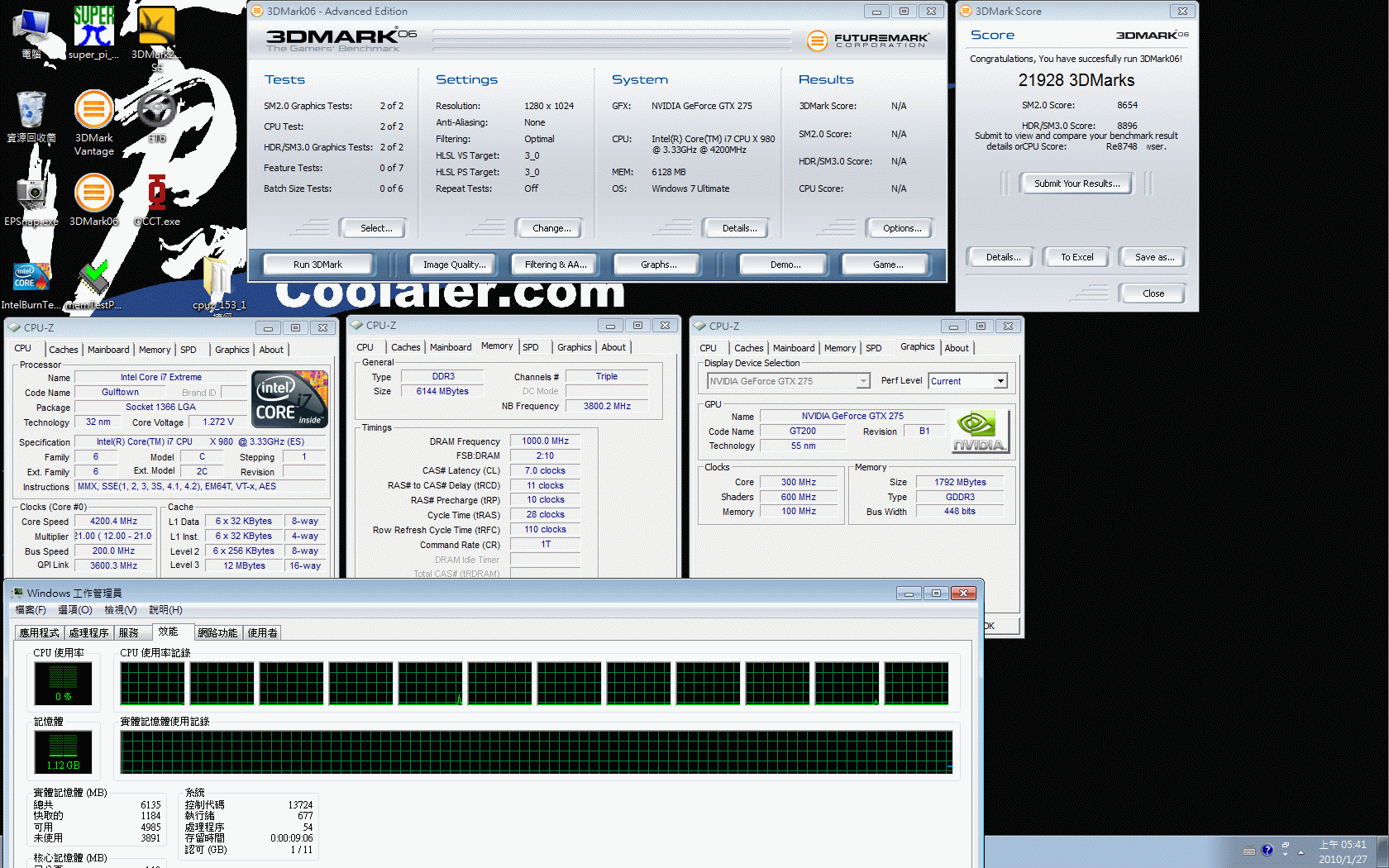Screen dimensions: 1389x868
Task: Open the File menu in Task Manager
Action: point(31,610)
